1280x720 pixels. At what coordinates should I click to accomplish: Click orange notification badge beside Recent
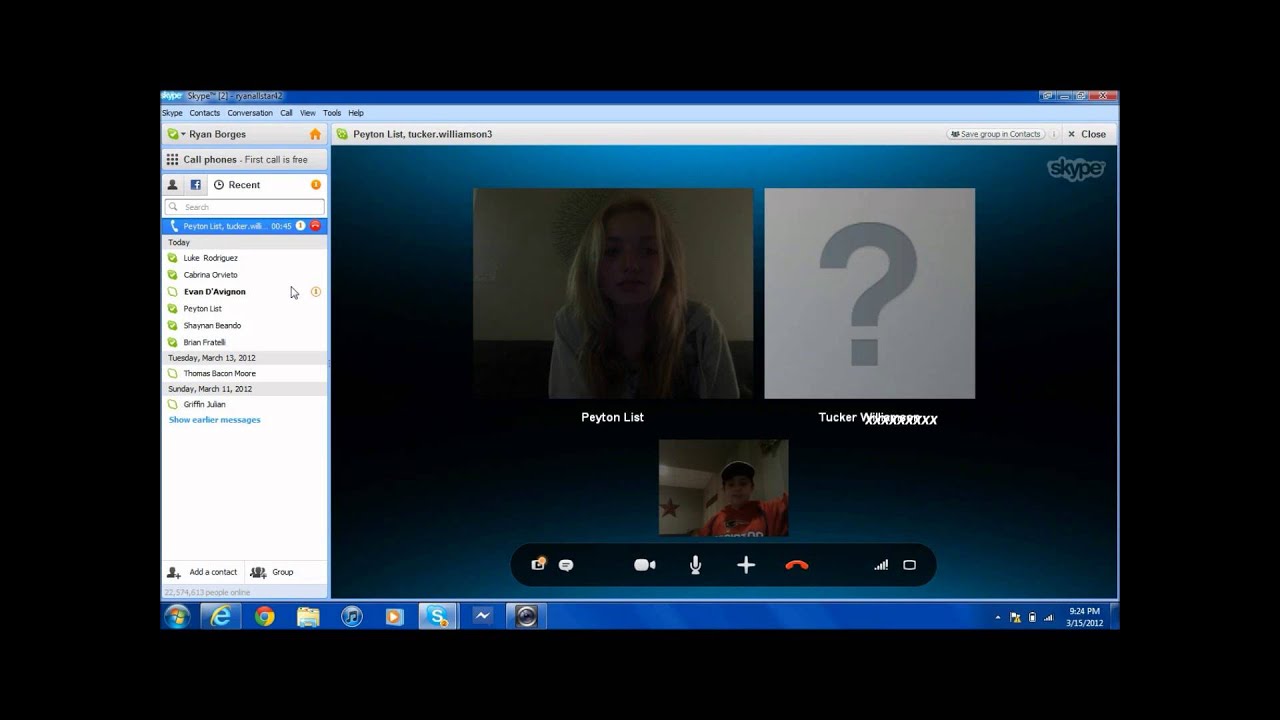(316, 185)
